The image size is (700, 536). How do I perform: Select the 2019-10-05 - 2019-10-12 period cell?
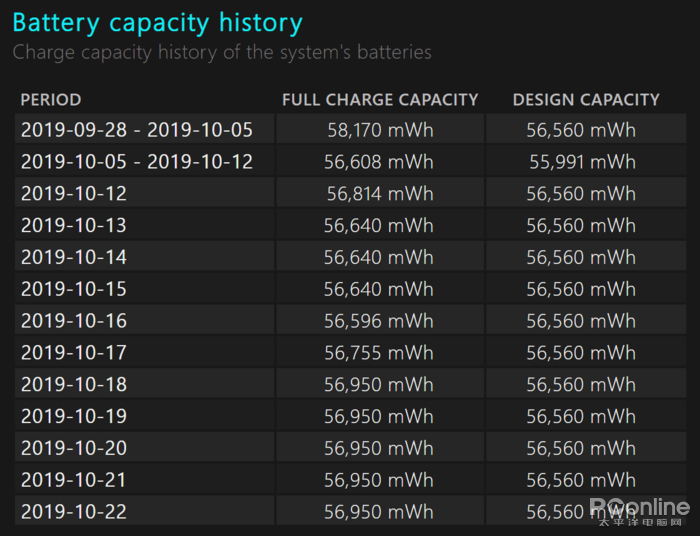click(137, 162)
